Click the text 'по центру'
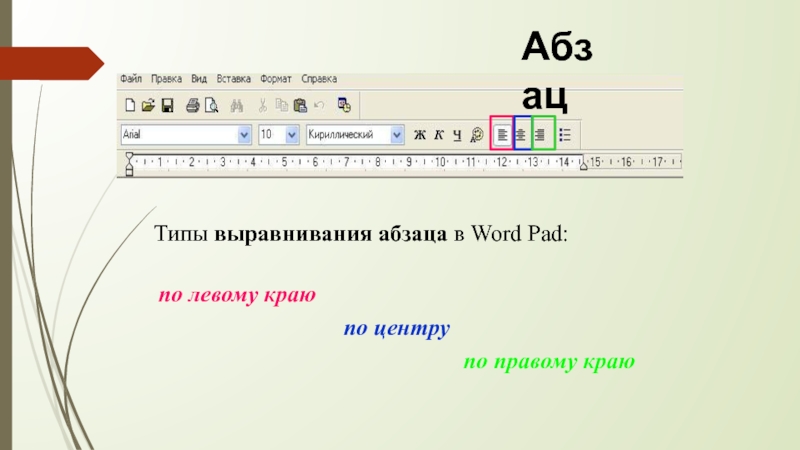800x450 pixels. pyautogui.click(x=397, y=328)
